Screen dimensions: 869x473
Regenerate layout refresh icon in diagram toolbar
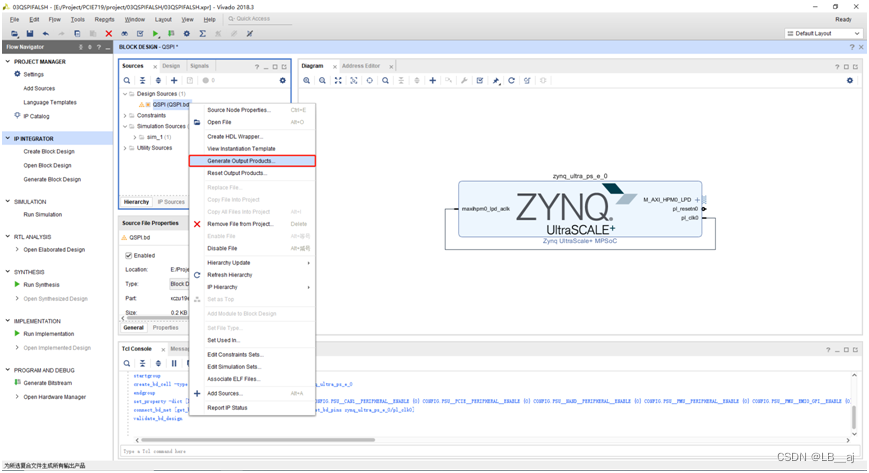(512, 80)
